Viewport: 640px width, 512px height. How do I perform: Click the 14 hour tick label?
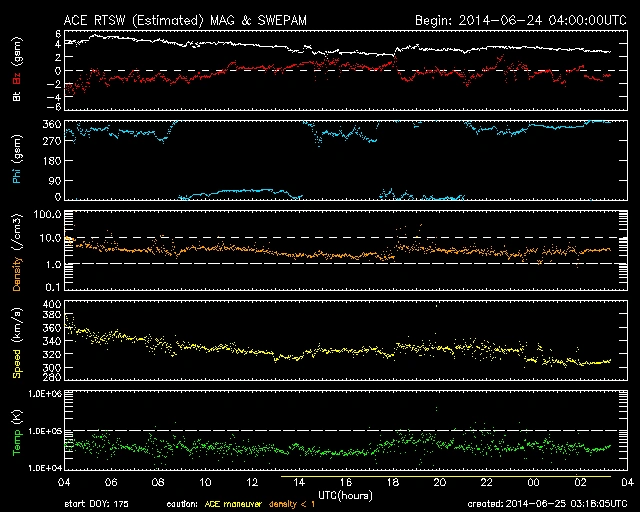298,482
